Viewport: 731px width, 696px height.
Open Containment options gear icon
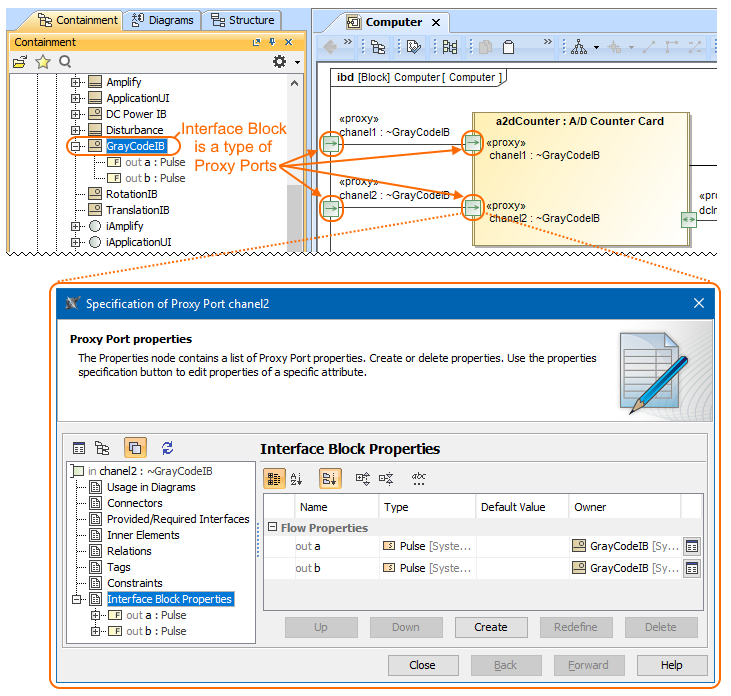(279, 62)
